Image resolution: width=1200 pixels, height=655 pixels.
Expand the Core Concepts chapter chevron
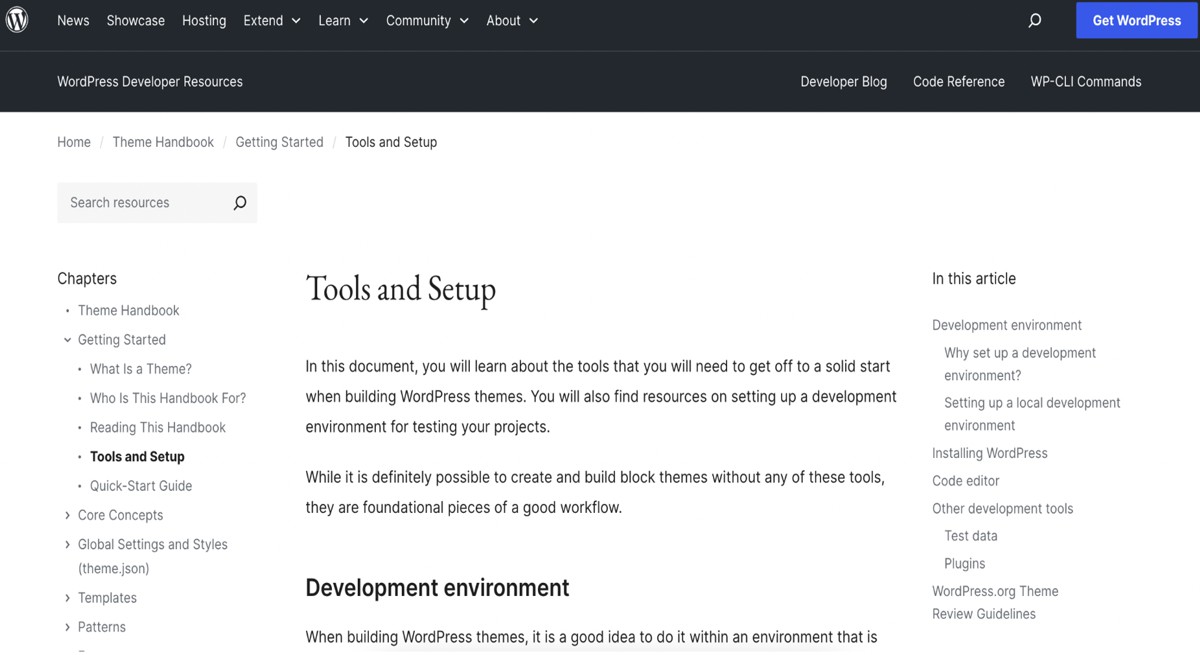coord(67,515)
